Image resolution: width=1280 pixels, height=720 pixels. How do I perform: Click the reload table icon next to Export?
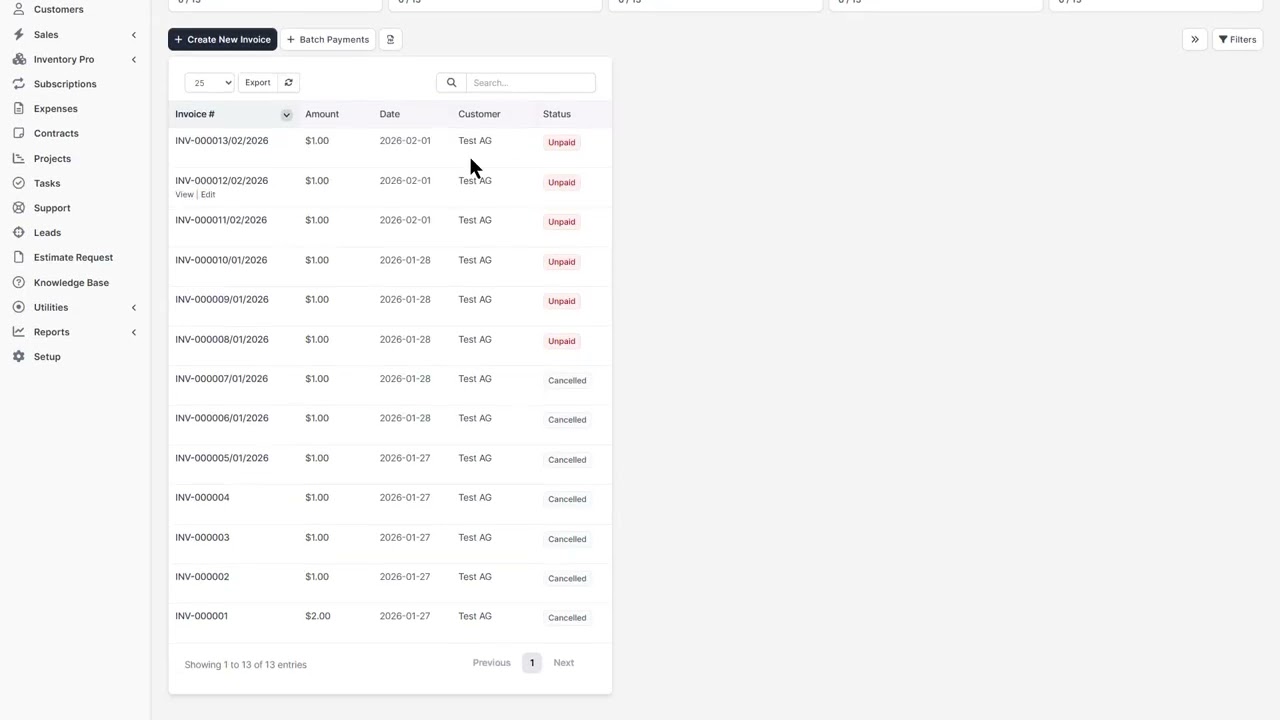pos(288,83)
